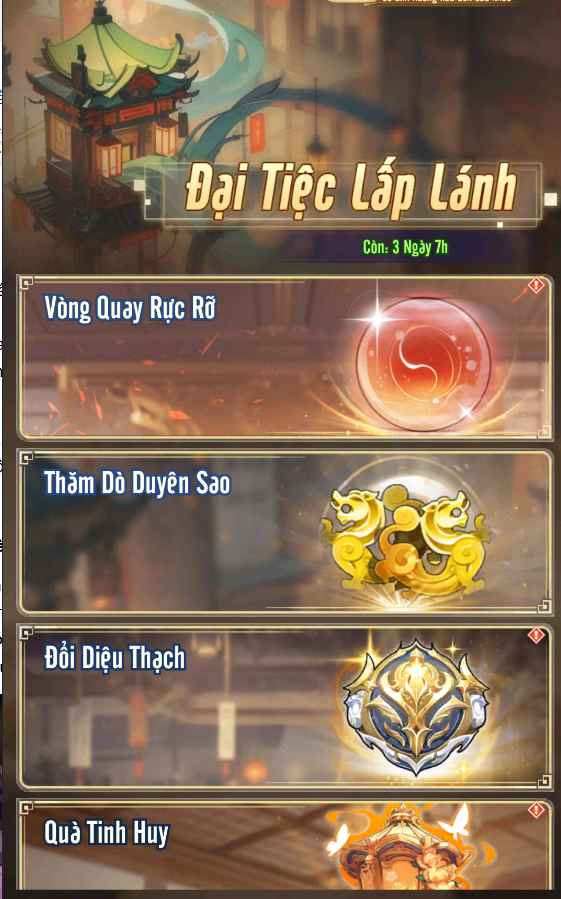
Task: Tap the bottom-right corner ornament of the Vòng Quay card
Action: pos(544,431)
